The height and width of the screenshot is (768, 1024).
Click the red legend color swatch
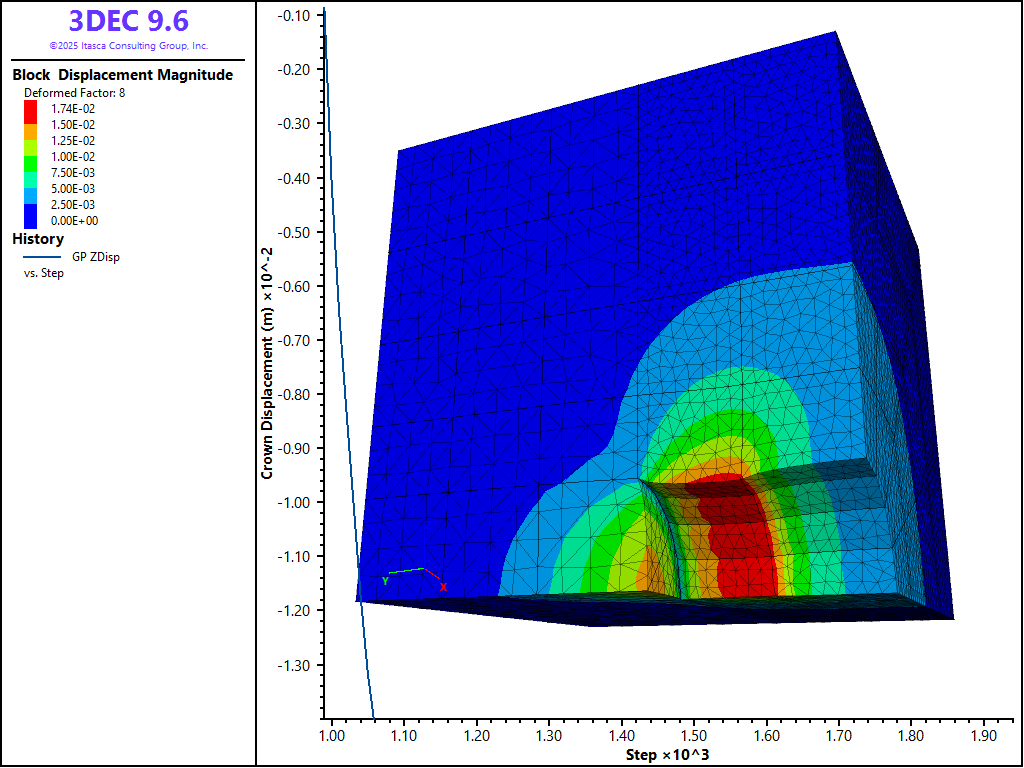pyautogui.click(x=30, y=108)
